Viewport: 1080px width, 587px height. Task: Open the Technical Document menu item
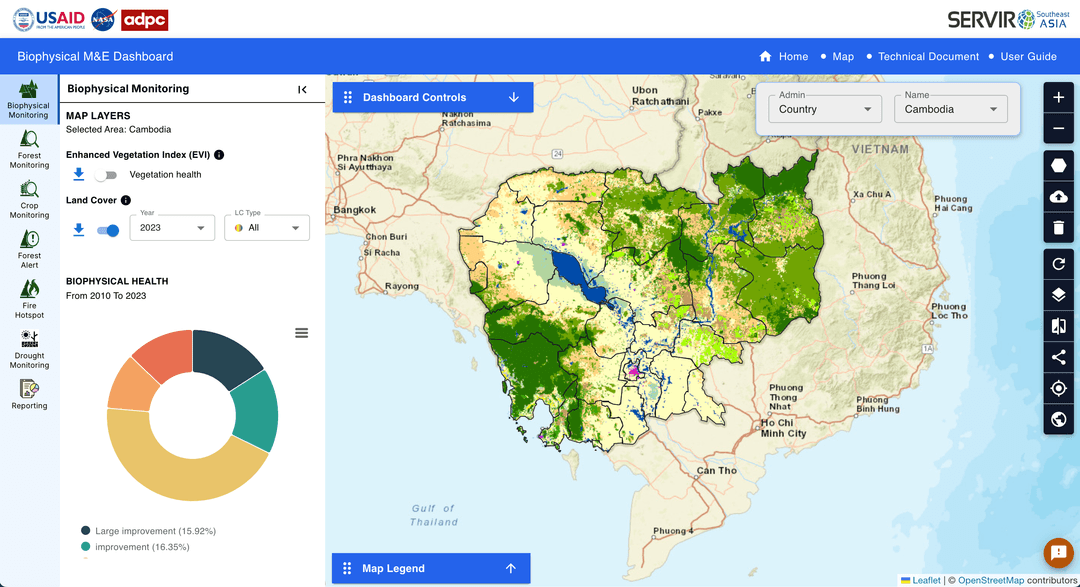point(927,57)
